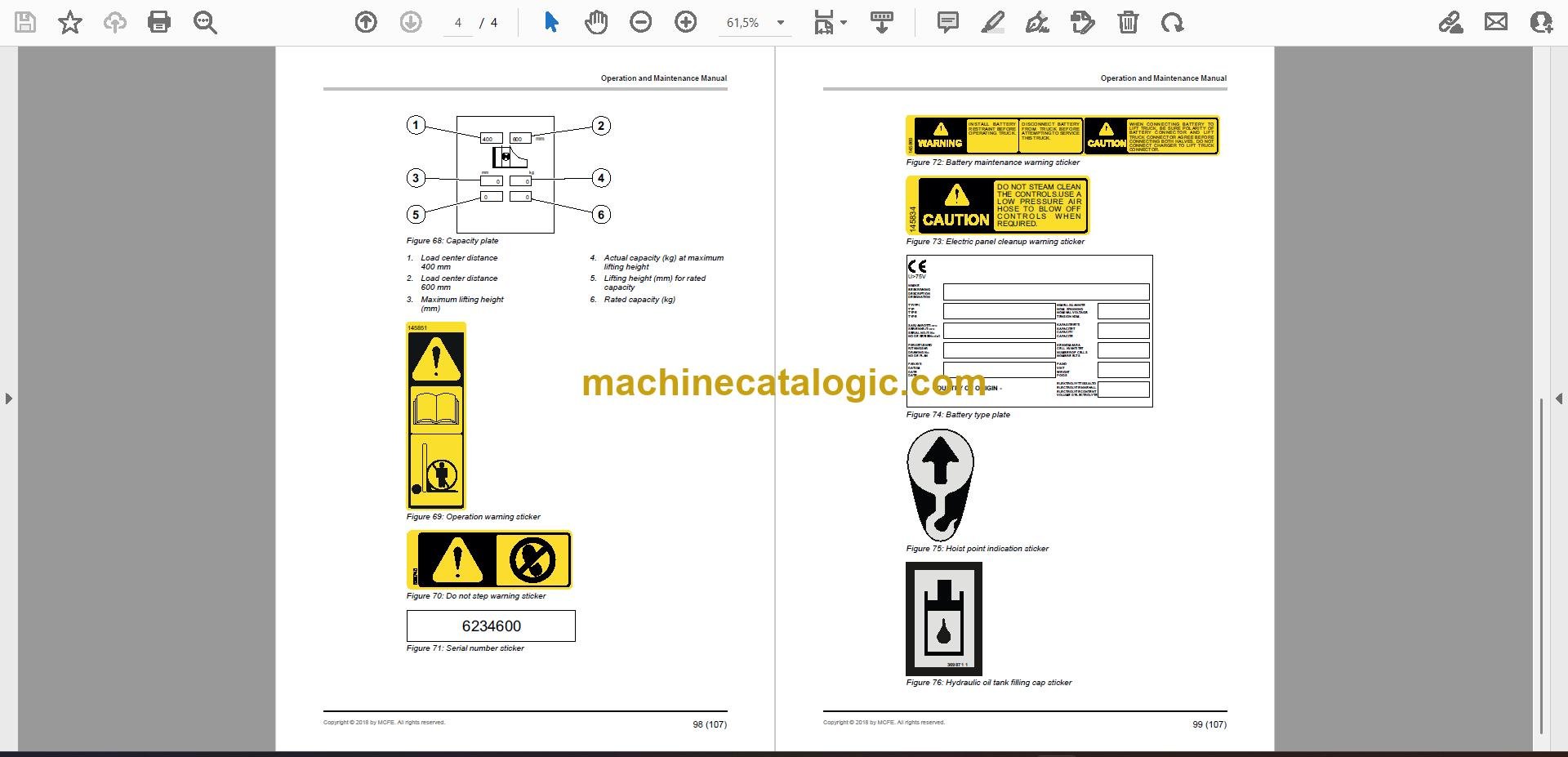Click the Figure 73: Electric panel cleanup caption

996,242
